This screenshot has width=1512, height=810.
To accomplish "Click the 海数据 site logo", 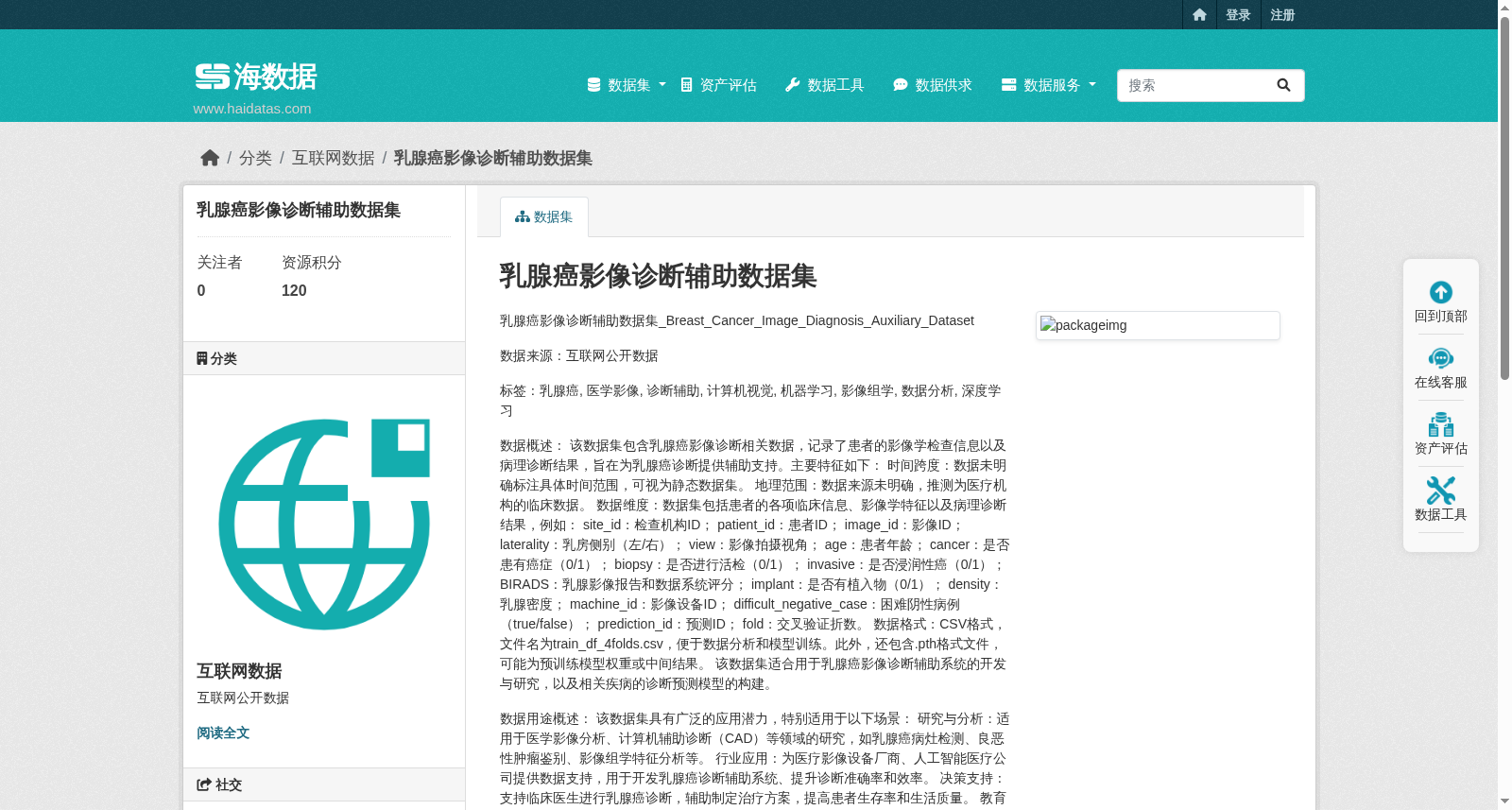I will (256, 77).
